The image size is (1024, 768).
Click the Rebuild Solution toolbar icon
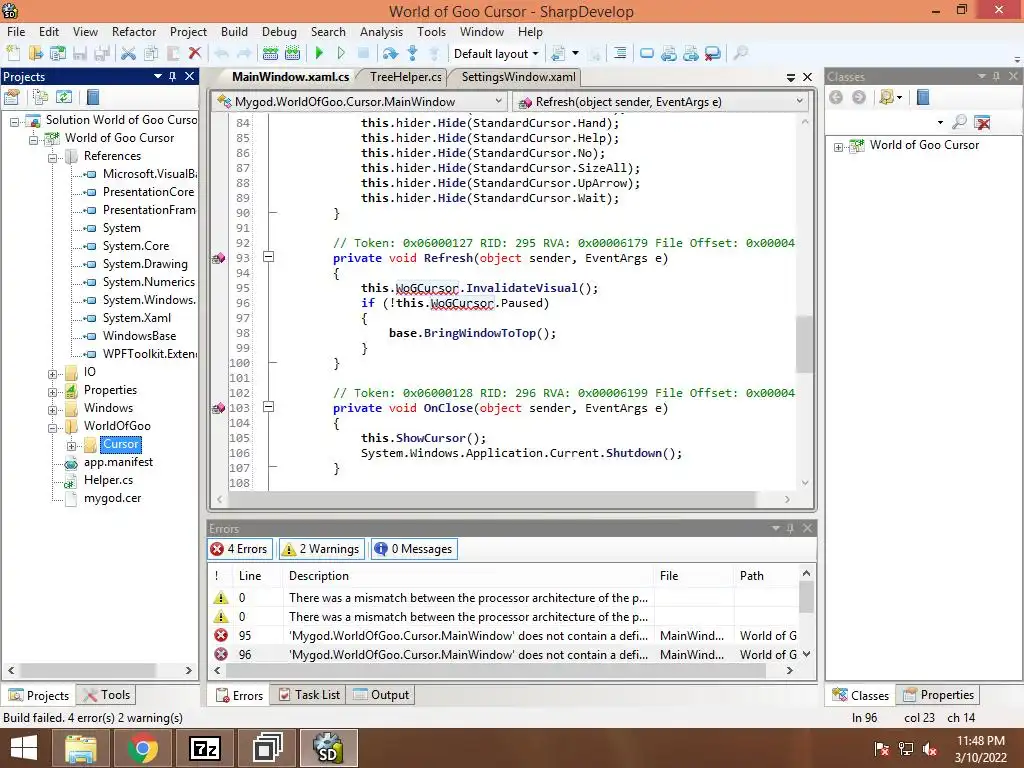tap(293, 54)
